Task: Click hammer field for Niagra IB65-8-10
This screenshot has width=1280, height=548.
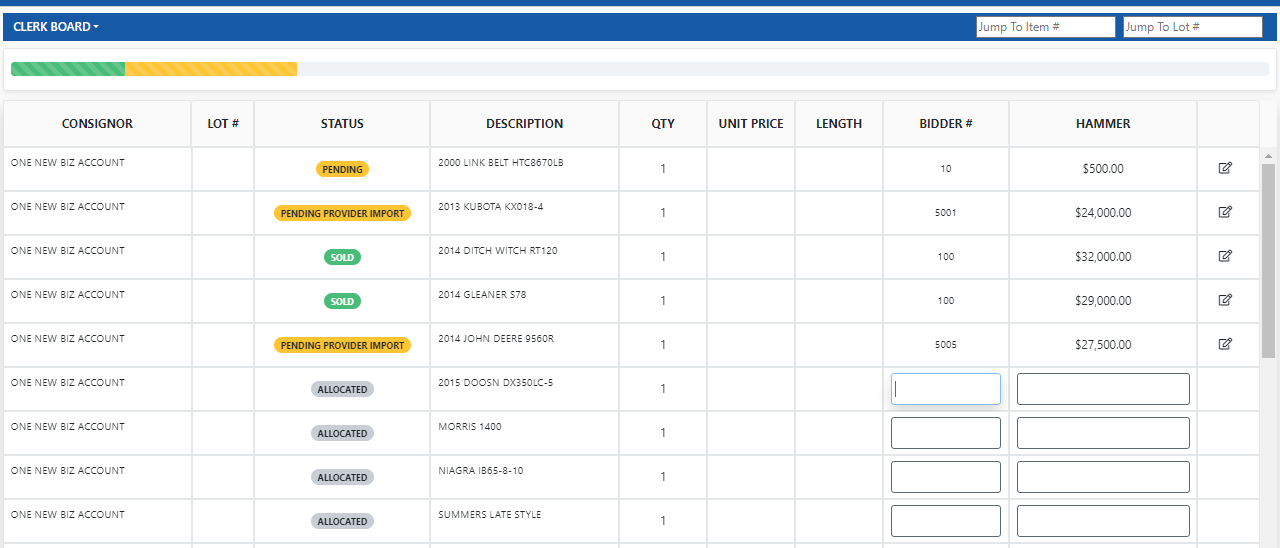Action: pos(1103,477)
